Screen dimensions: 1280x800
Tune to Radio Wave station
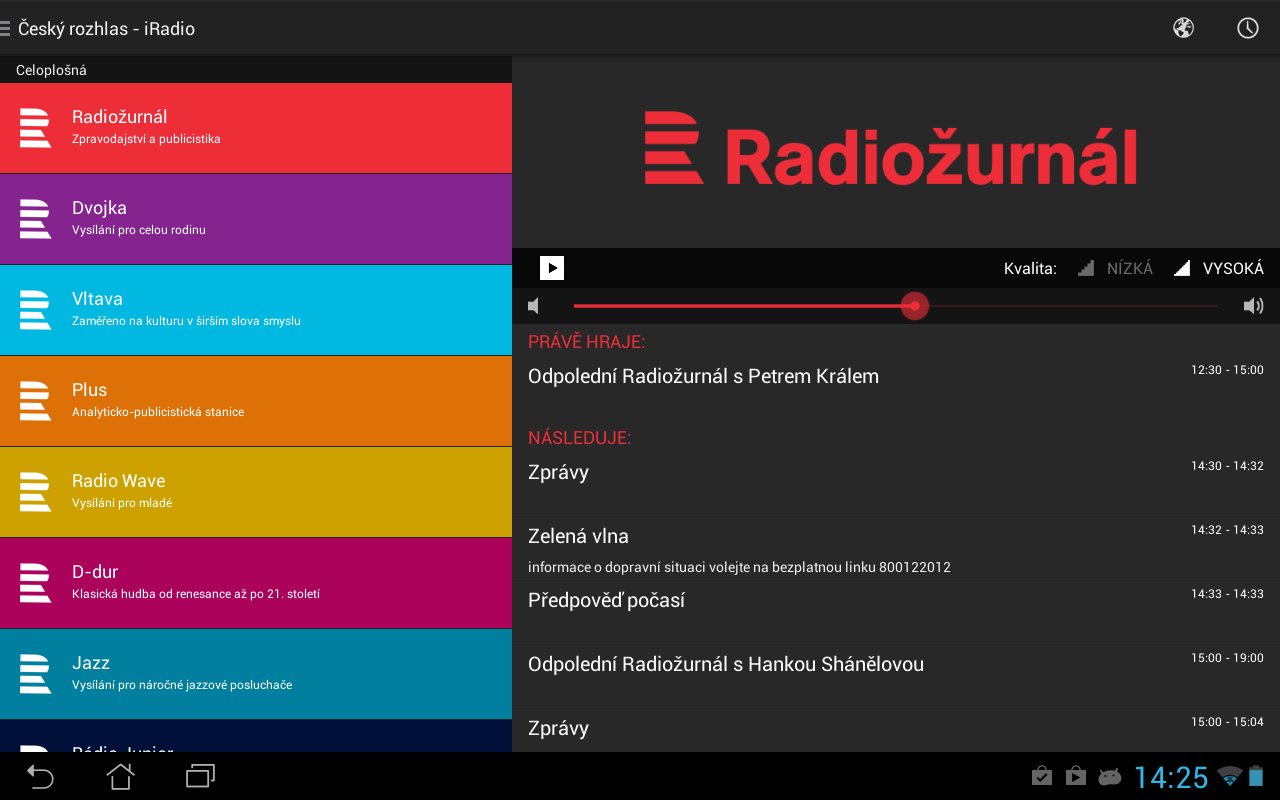(x=256, y=492)
